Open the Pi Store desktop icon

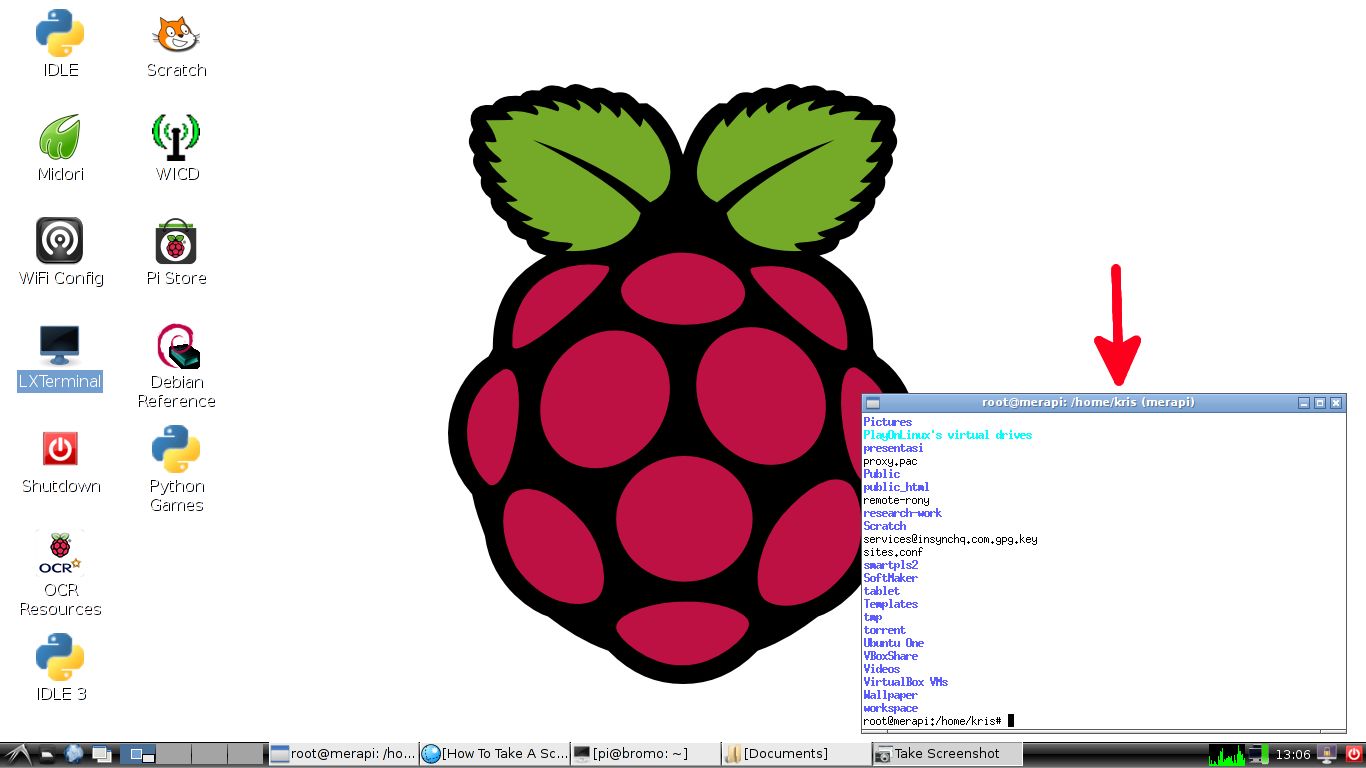click(x=176, y=252)
